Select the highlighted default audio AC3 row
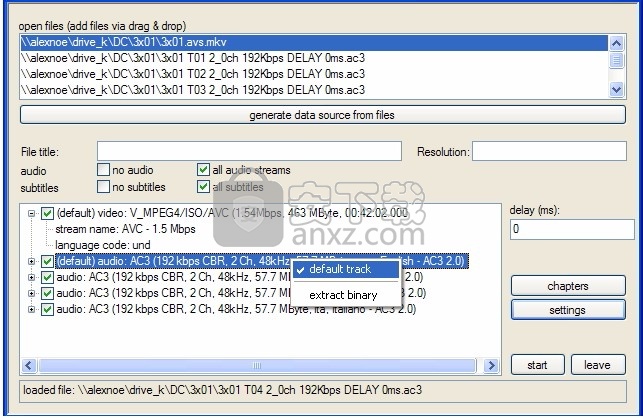The width and height of the screenshot is (643, 418). 262,261
